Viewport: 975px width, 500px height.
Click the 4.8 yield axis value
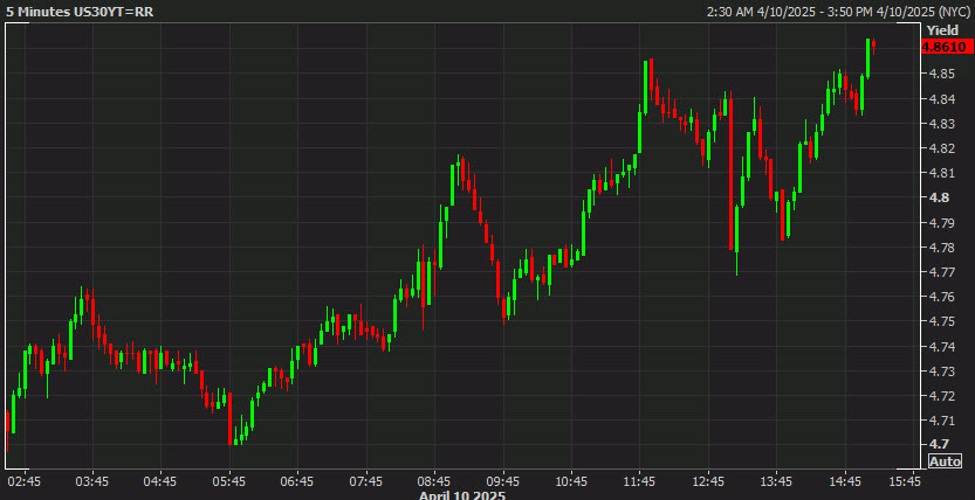click(940, 198)
